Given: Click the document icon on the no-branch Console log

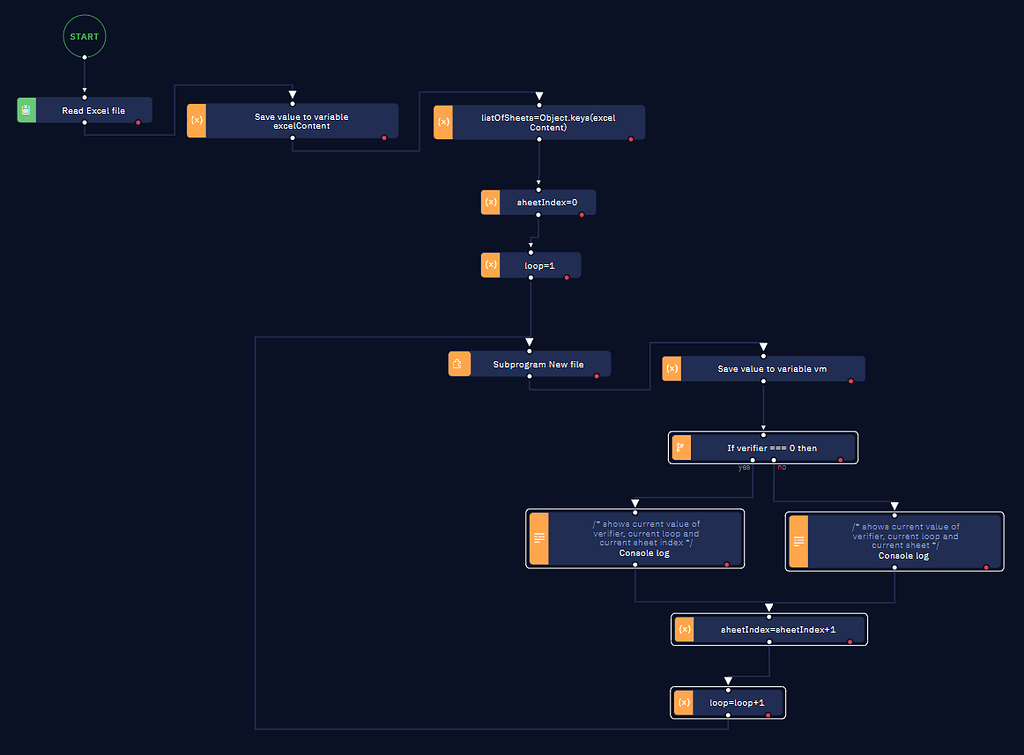Looking at the screenshot, I should coord(799,541).
